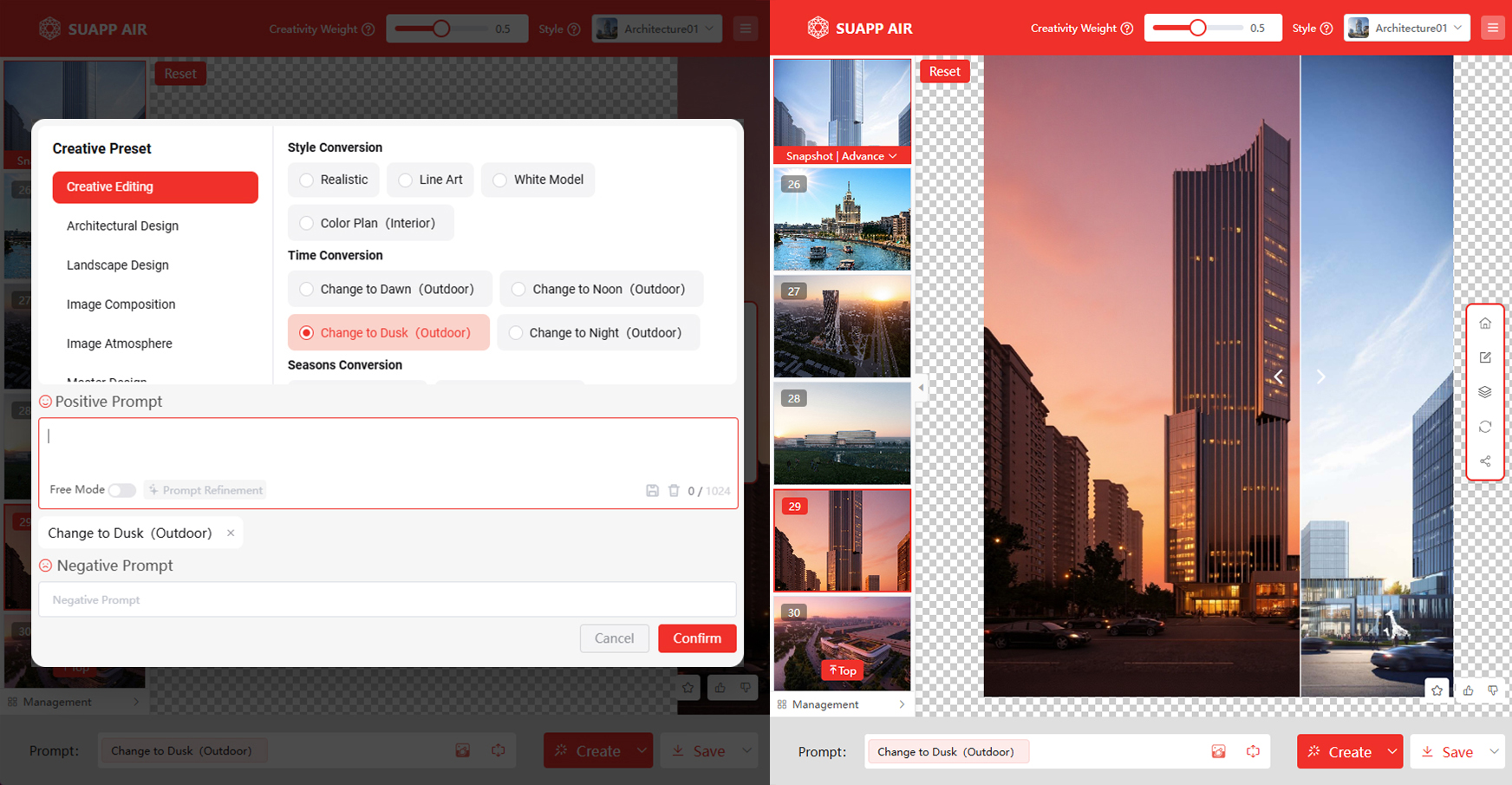Click the Cancel button in the dialog
This screenshot has height=785, width=1512.
(x=614, y=638)
